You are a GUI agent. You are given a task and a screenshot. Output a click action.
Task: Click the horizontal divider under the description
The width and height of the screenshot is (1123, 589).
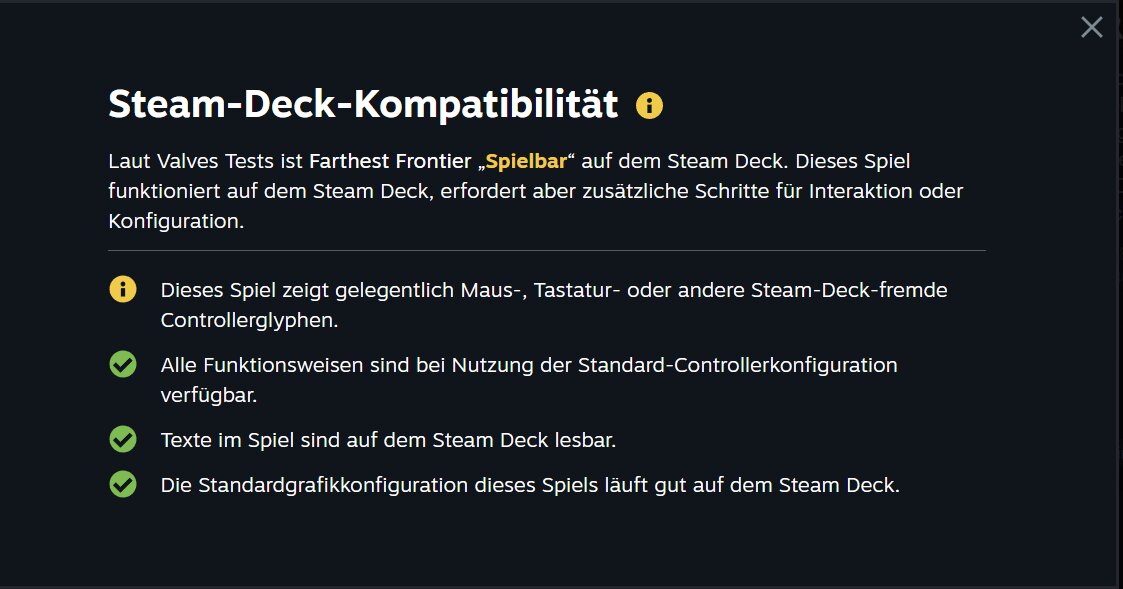[546, 250]
